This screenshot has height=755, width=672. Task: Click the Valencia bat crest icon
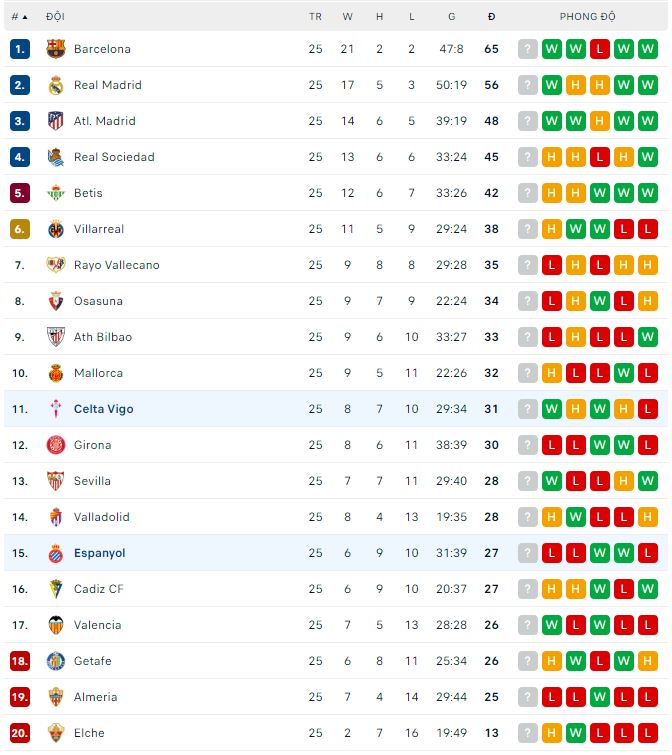(56, 625)
